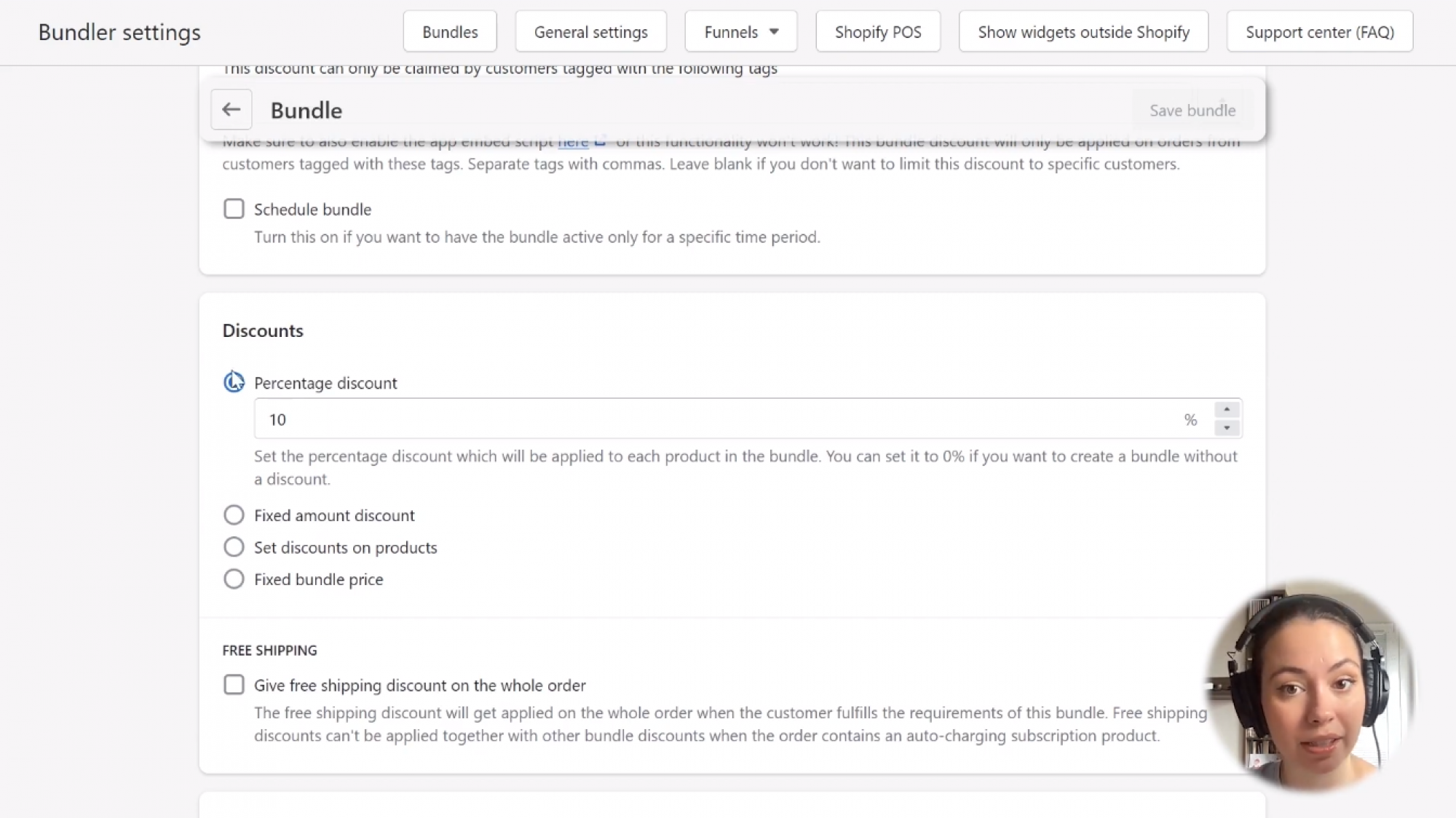Select the Fixed amount discount option

coord(234,515)
